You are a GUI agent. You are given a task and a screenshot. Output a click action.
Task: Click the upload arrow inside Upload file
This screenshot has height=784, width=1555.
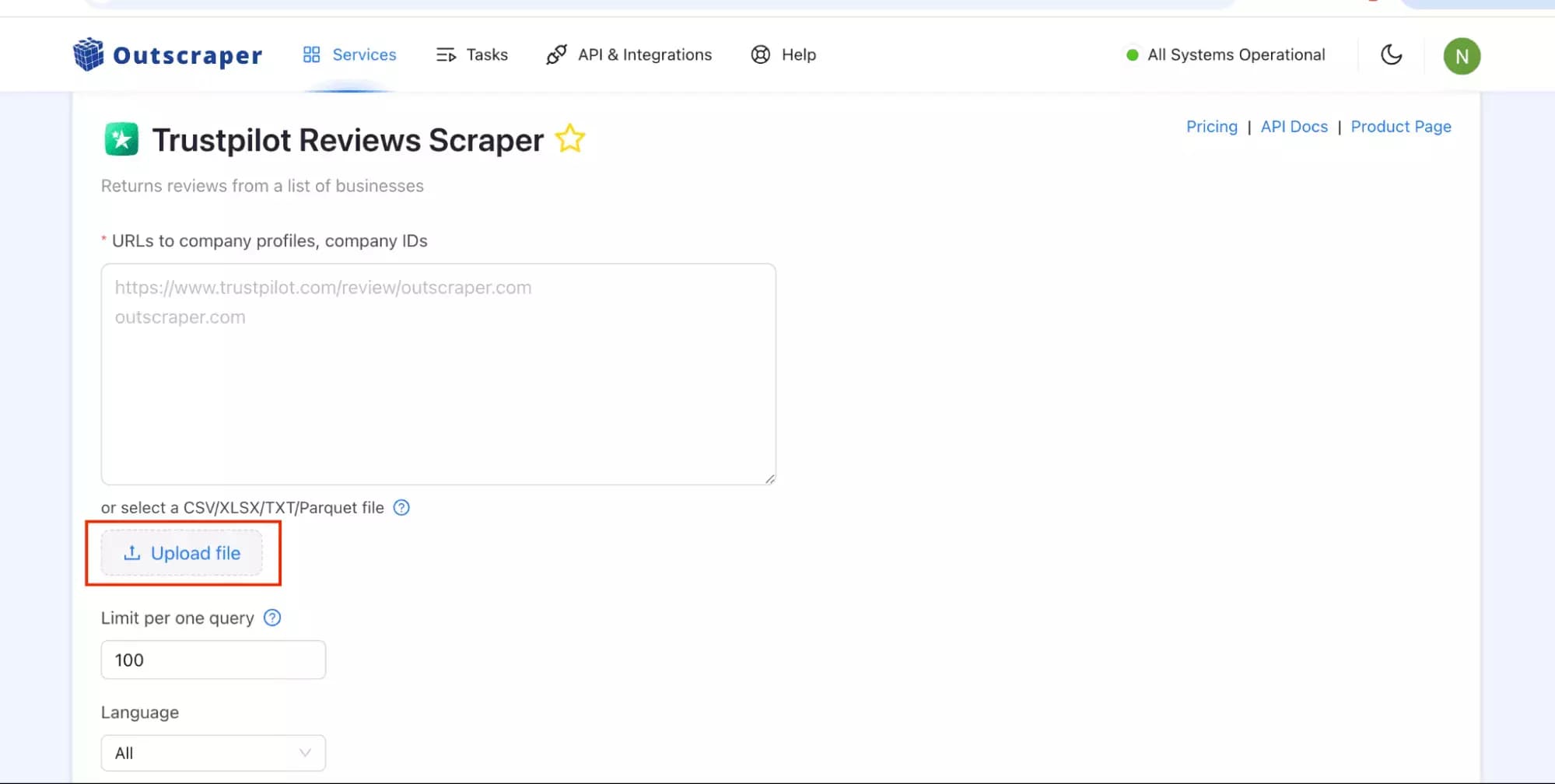131,552
